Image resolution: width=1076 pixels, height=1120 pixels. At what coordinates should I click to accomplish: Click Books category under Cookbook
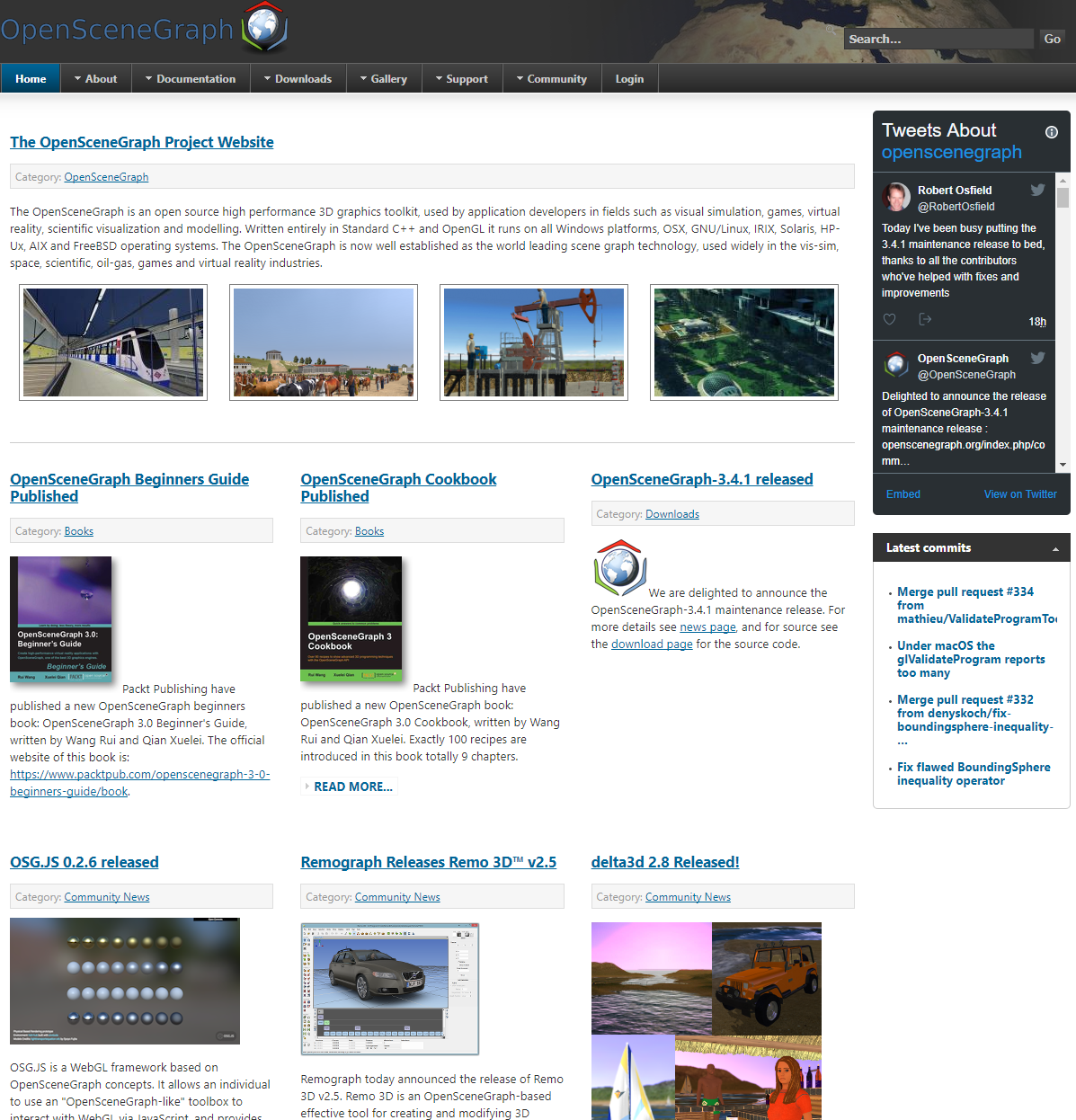pyautogui.click(x=369, y=531)
